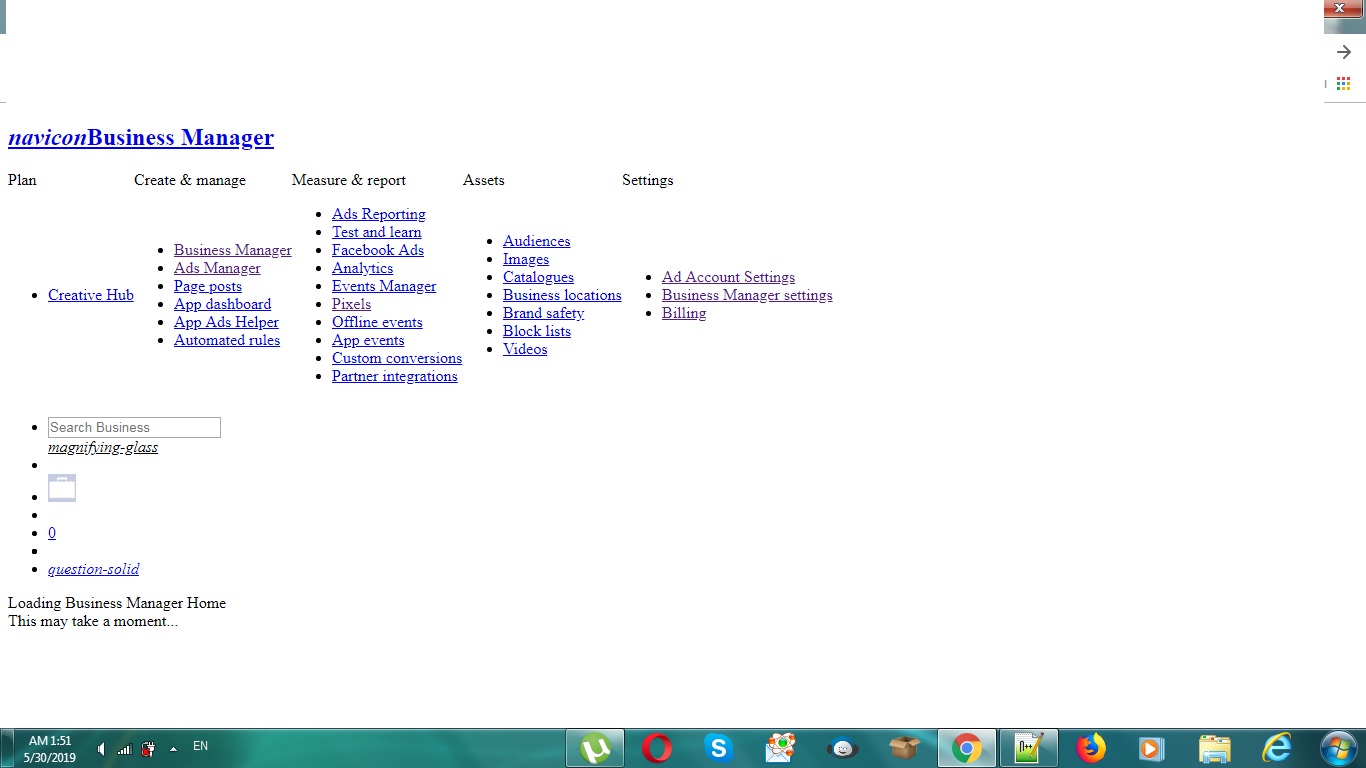The height and width of the screenshot is (768, 1366).
Task: Open the Ads Manager link
Action: [217, 268]
